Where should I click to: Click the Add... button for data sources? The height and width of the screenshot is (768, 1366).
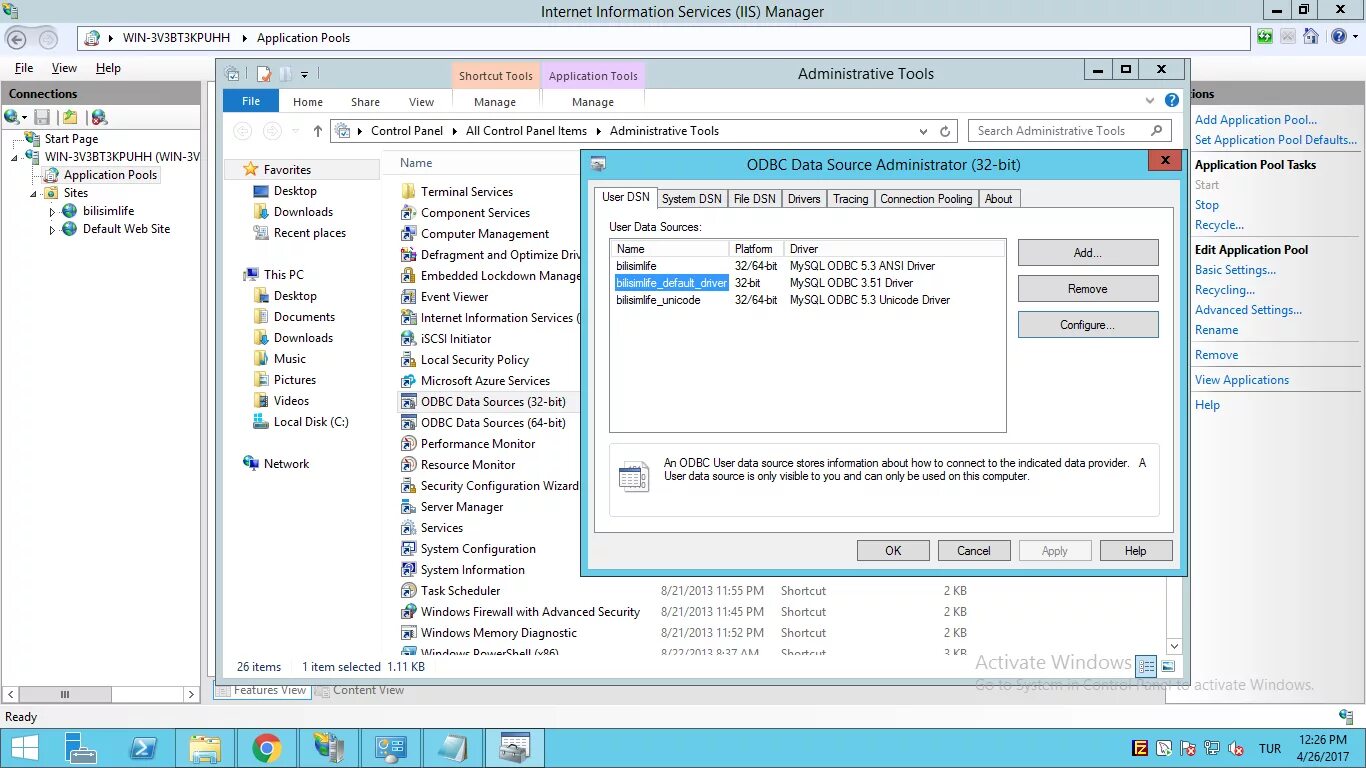coord(1088,253)
